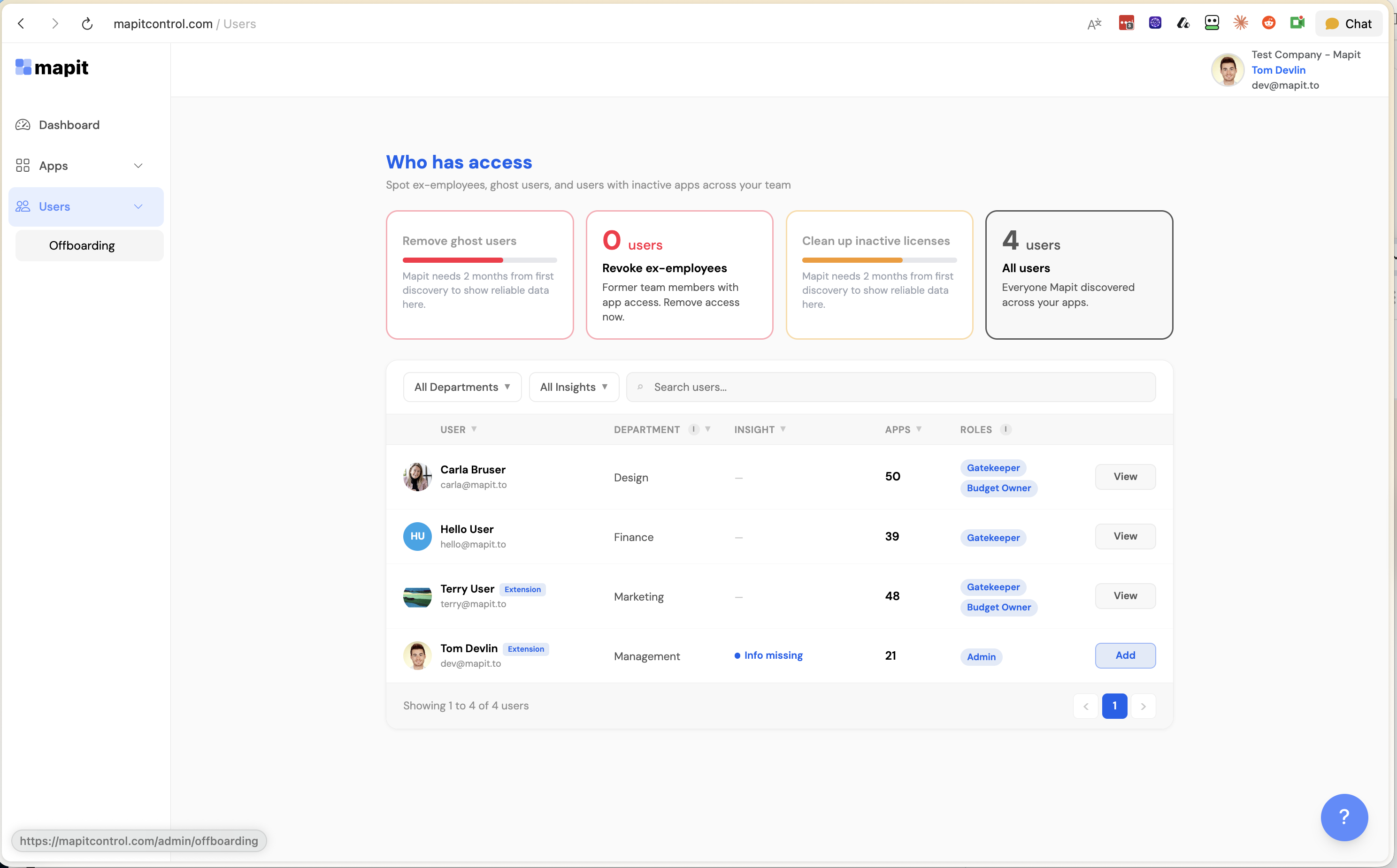Click the Remove ghost users progress bar

(479, 260)
